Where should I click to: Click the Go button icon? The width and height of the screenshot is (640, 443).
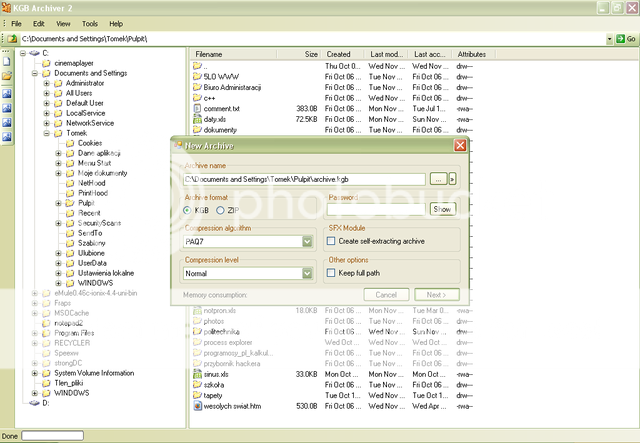[620, 39]
